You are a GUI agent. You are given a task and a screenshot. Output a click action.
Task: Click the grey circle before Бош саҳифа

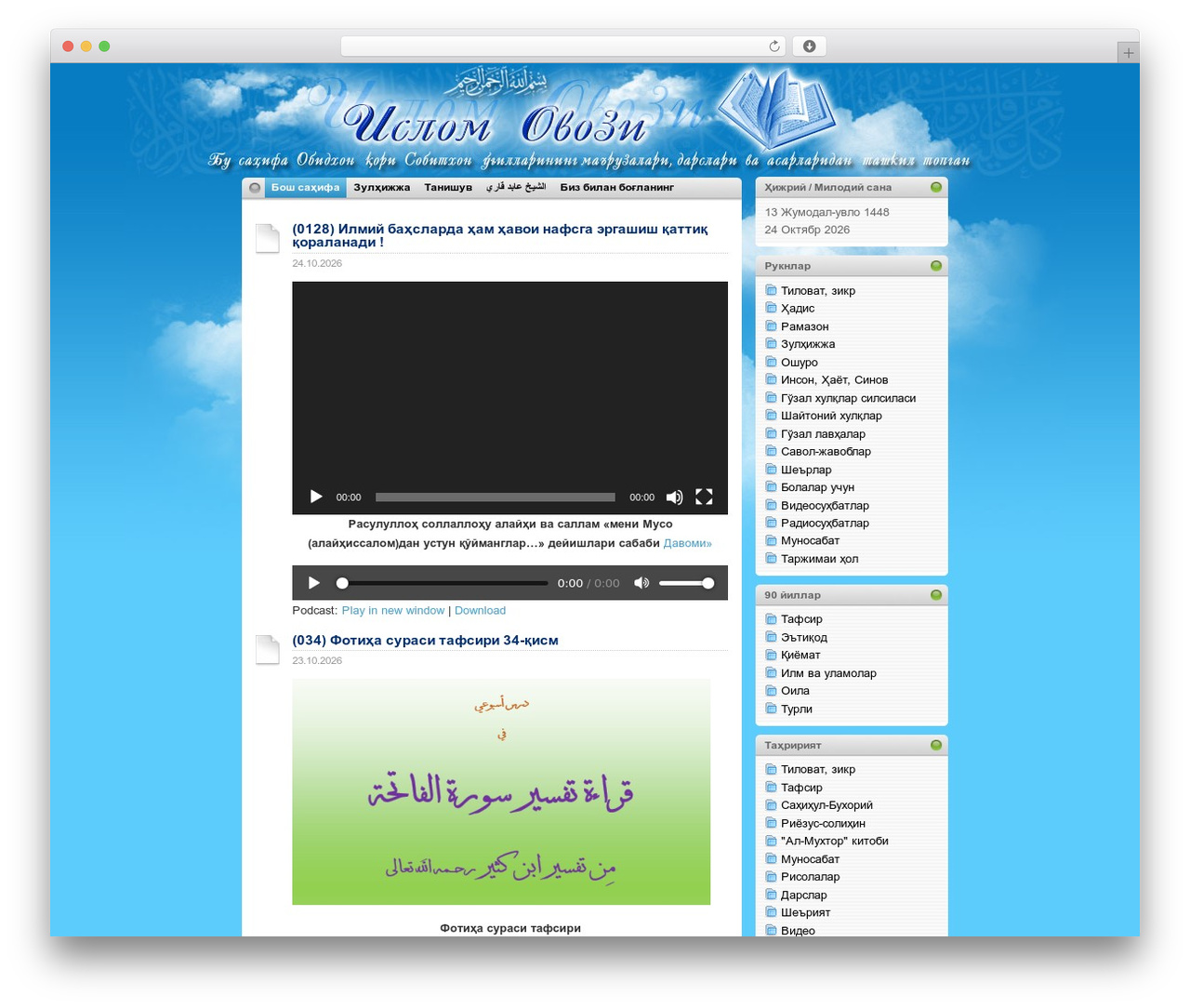[x=255, y=188]
